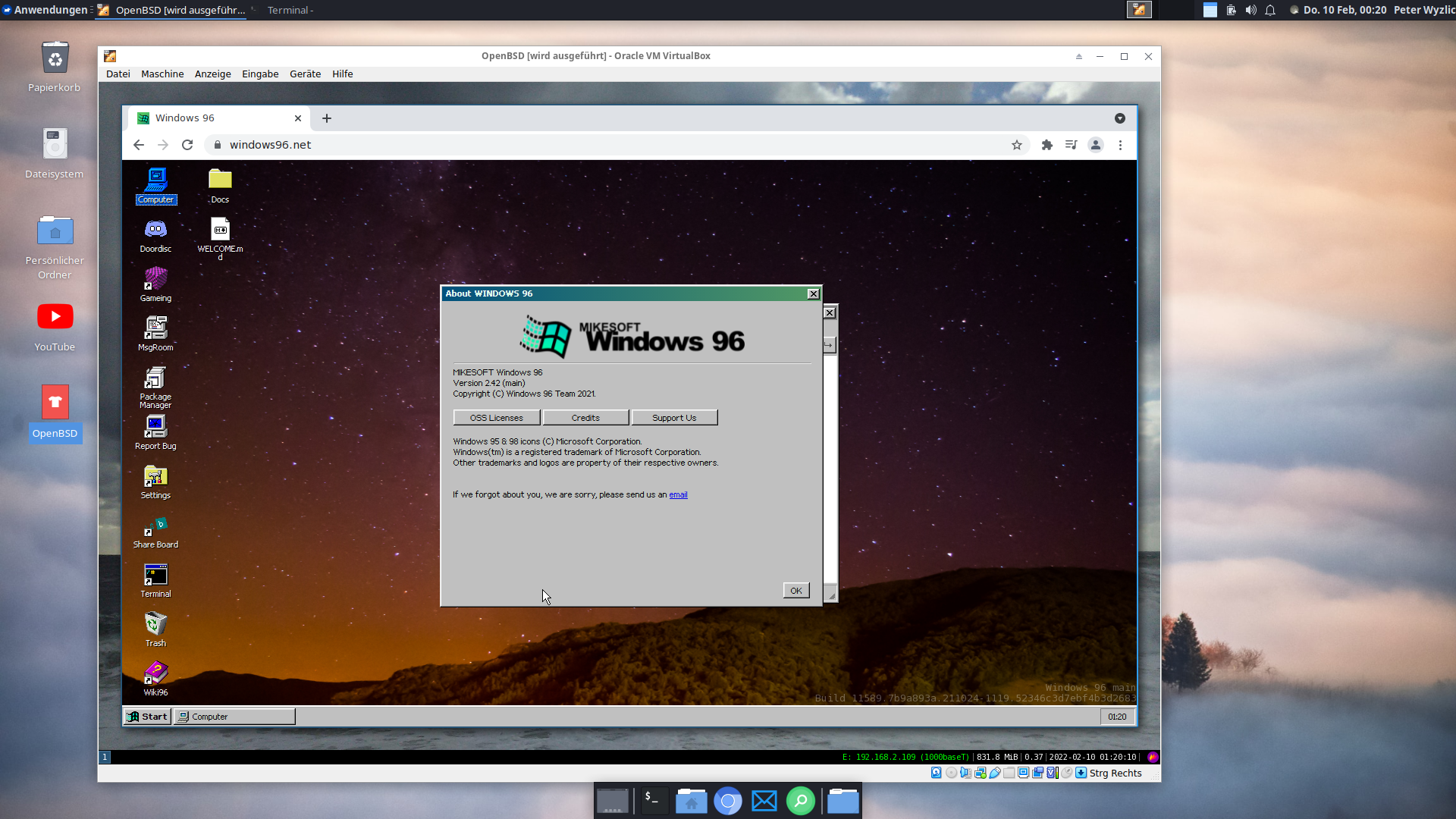Image resolution: width=1456 pixels, height=819 pixels.
Task: Expand the tab search dropdown arrow
Action: point(1120,118)
